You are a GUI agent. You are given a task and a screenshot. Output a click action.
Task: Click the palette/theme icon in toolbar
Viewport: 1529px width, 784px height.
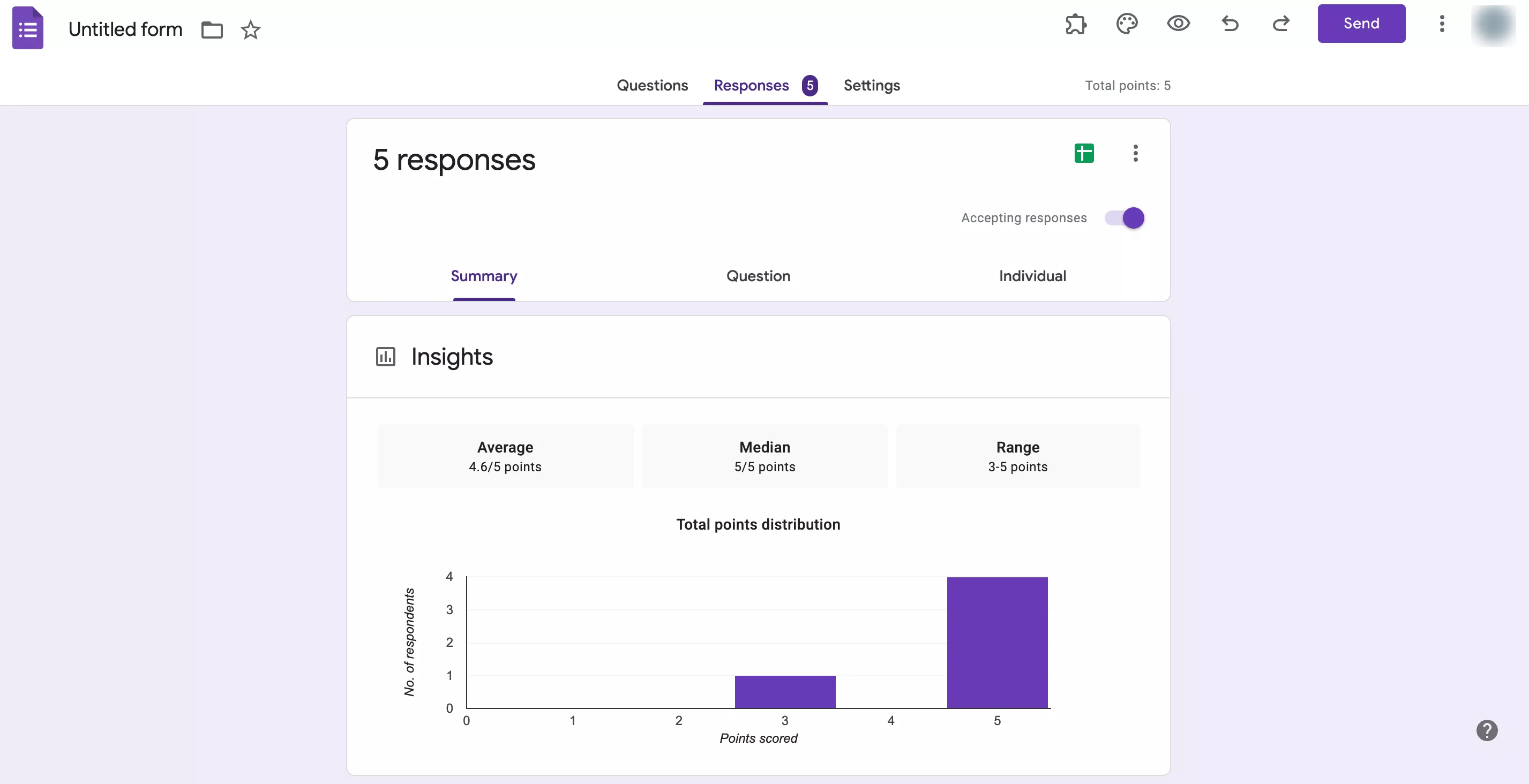(1127, 23)
